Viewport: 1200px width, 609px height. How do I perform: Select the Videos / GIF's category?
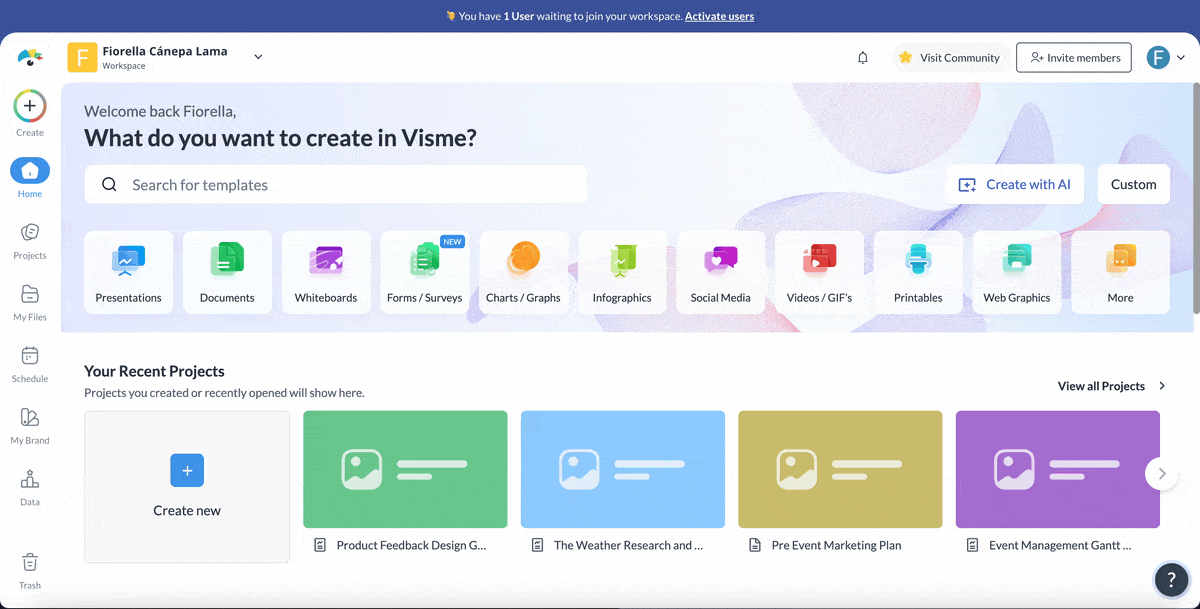click(x=820, y=271)
